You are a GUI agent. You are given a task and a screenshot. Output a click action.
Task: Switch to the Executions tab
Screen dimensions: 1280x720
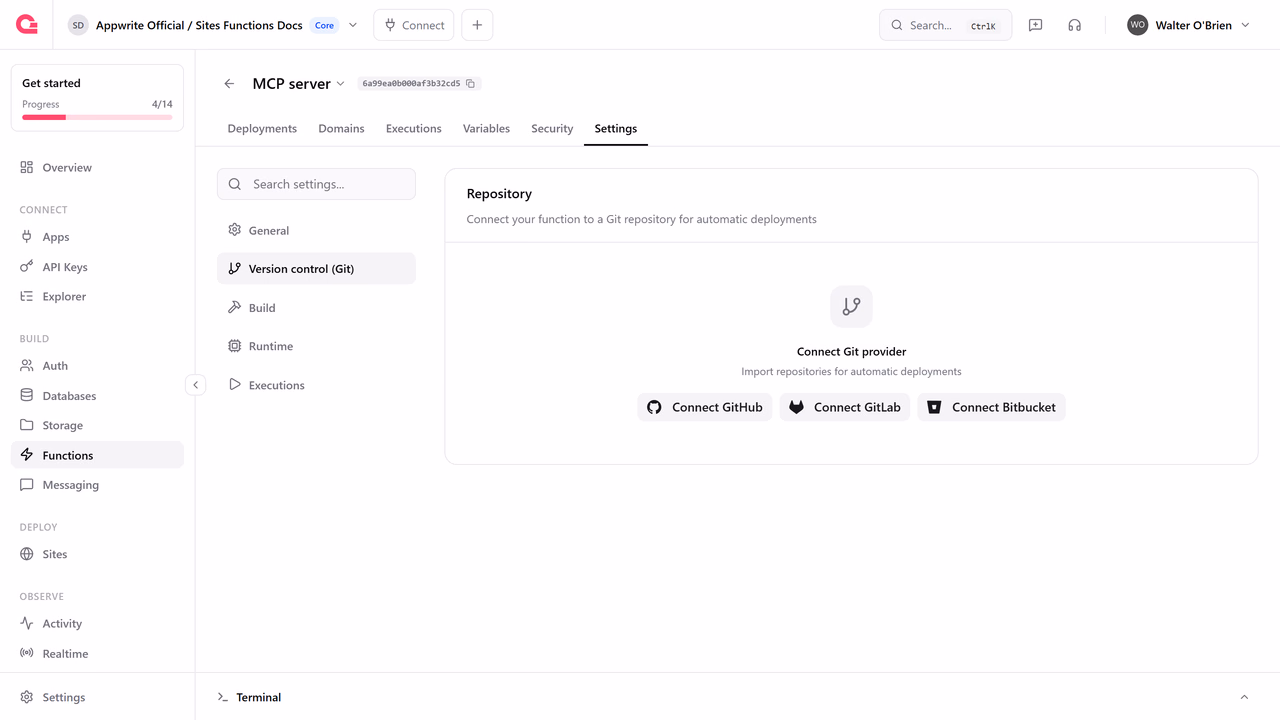tap(414, 129)
